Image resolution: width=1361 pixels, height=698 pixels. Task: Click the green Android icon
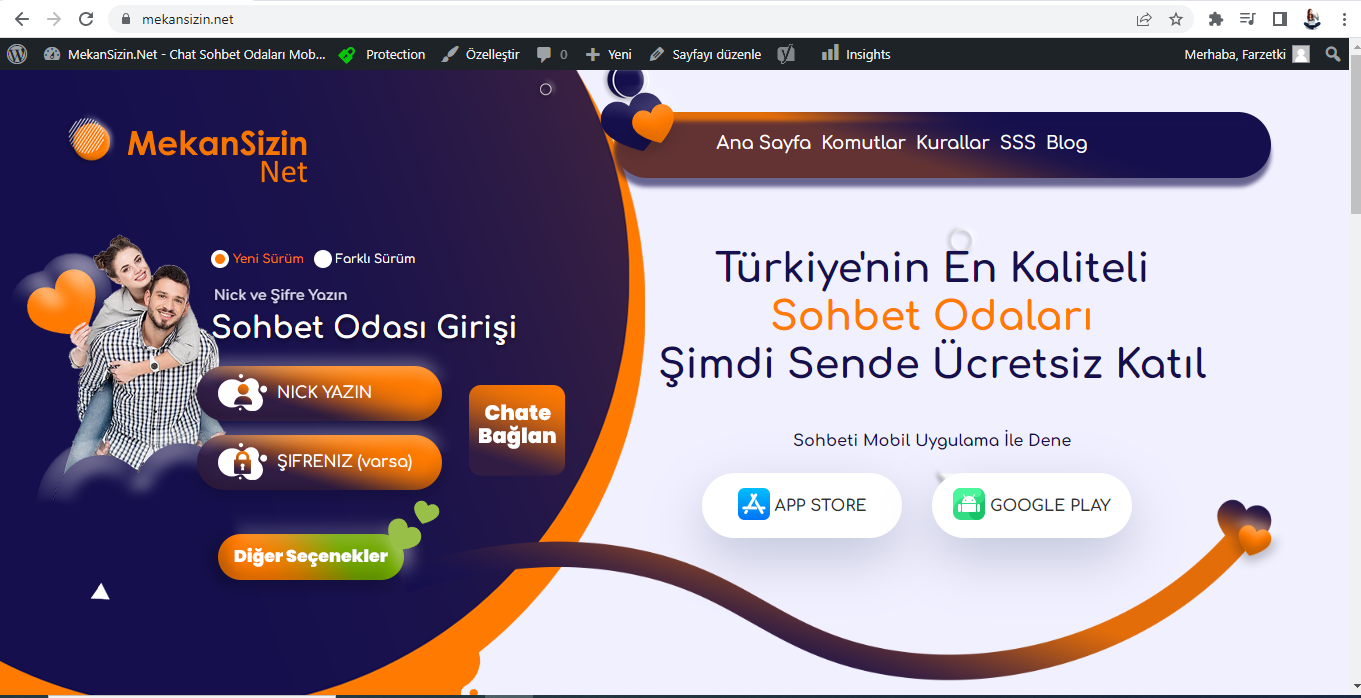[969, 504]
